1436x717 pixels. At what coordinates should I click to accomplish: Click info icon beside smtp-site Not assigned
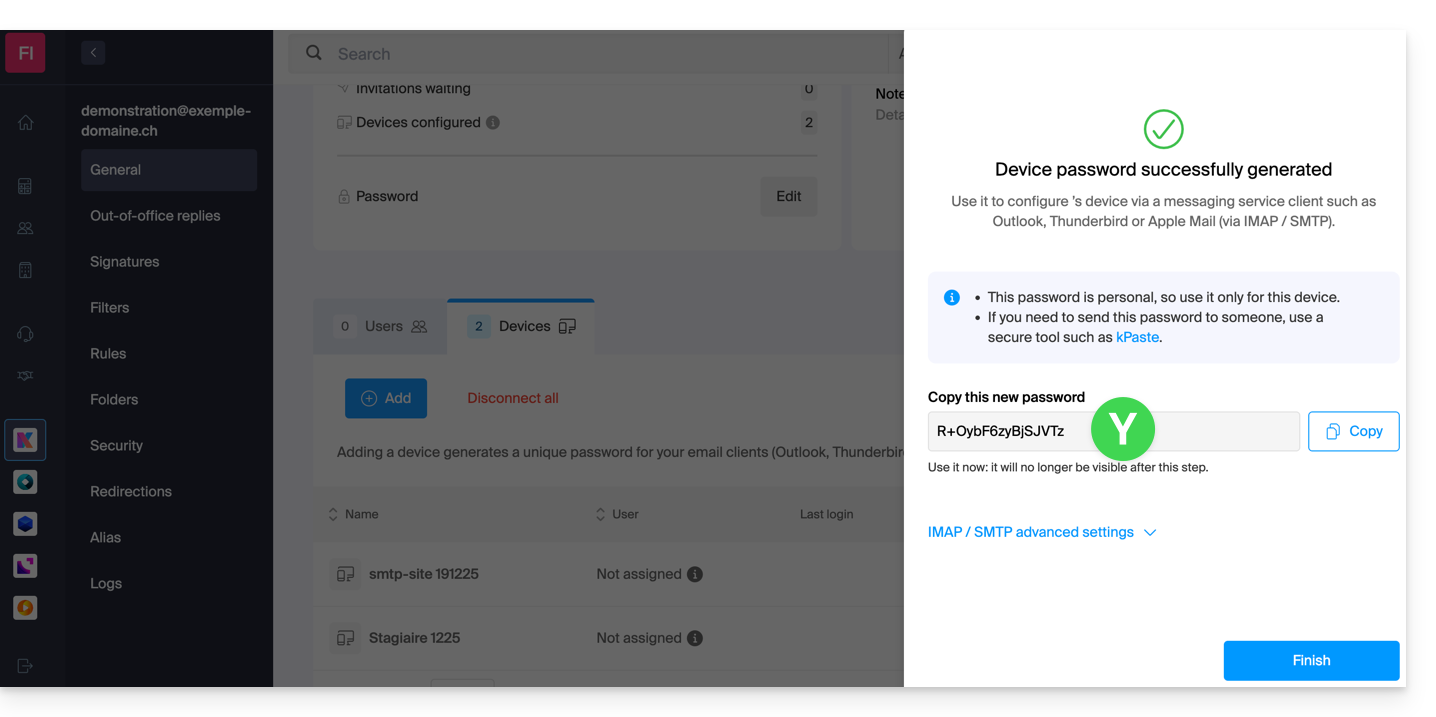pos(695,574)
